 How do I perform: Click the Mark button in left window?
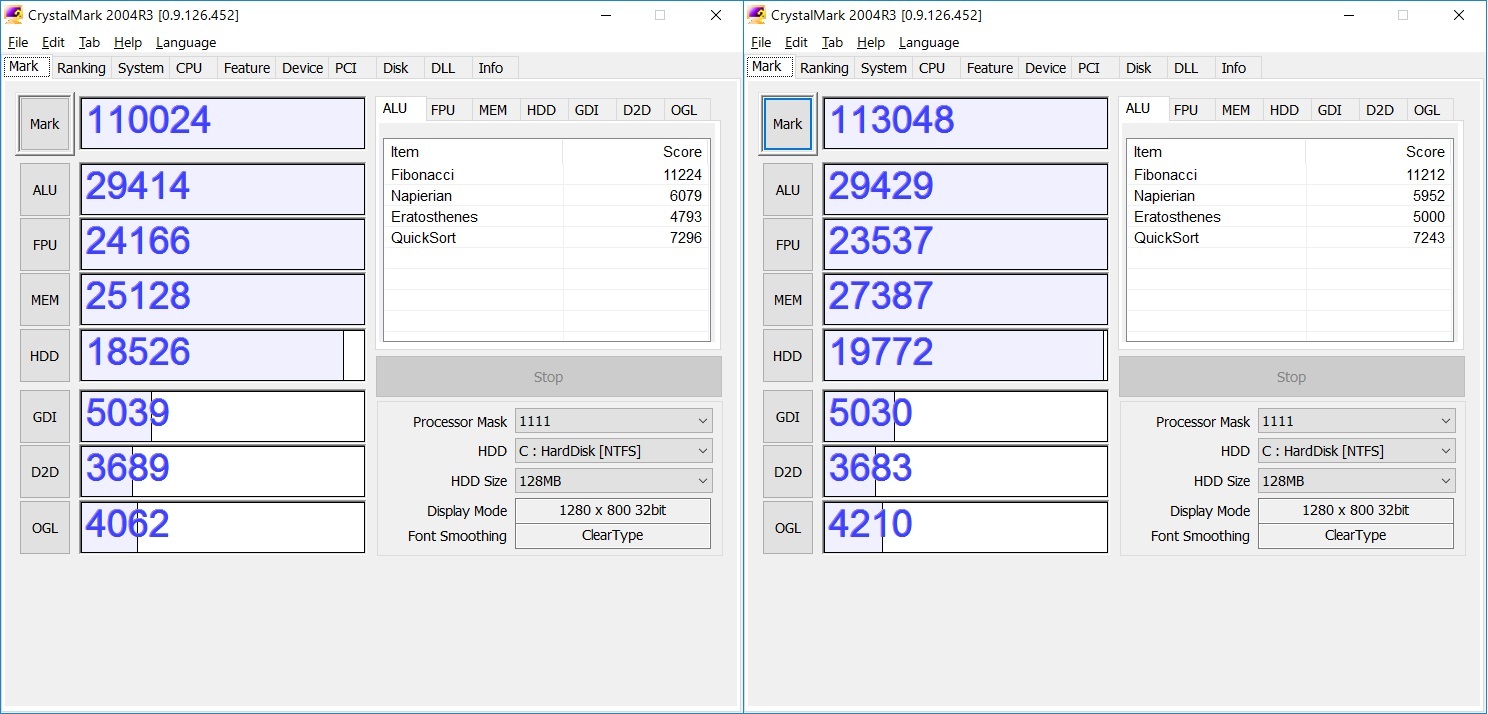(44, 124)
